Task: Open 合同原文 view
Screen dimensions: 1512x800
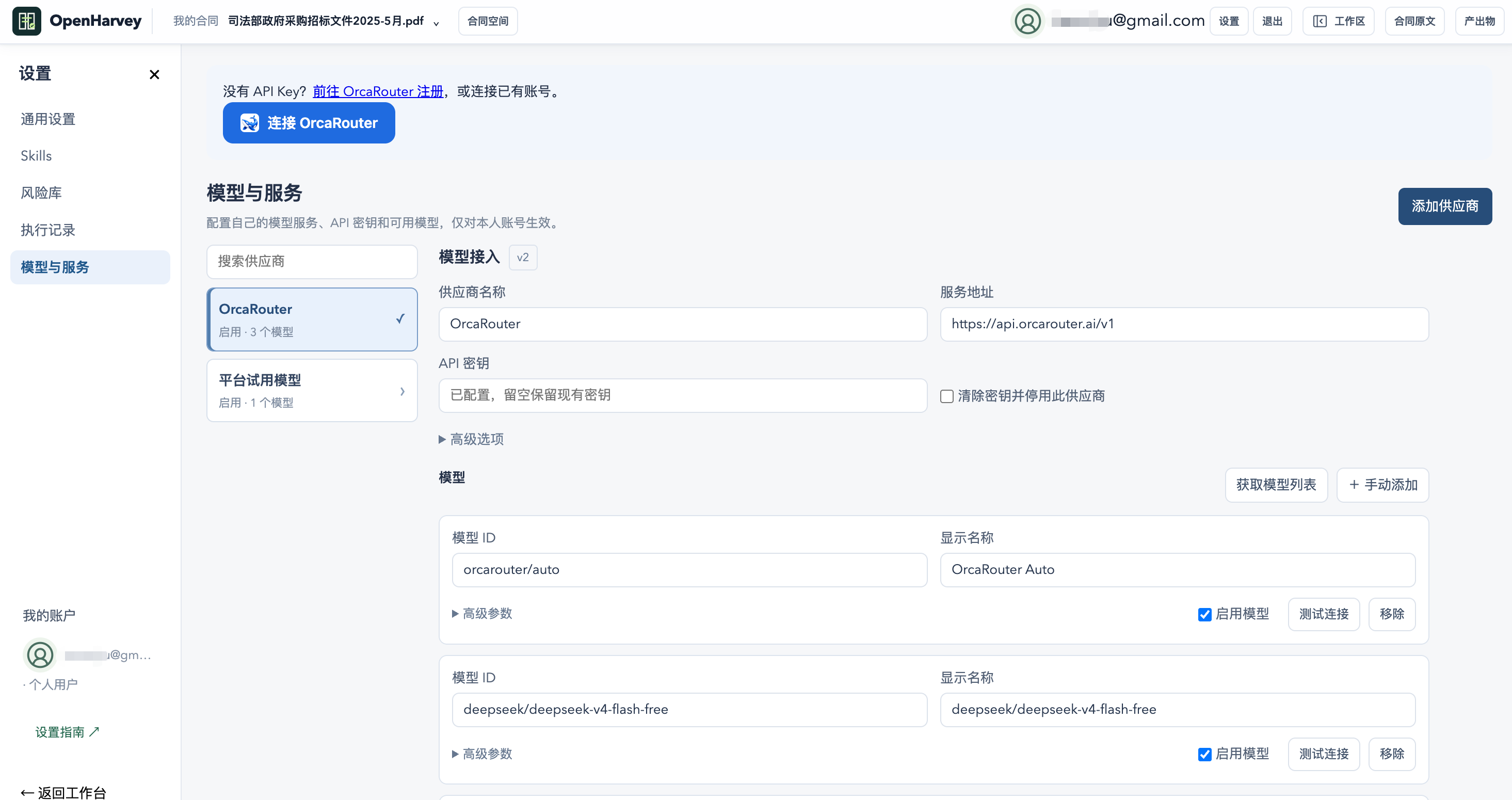Action: [1414, 21]
